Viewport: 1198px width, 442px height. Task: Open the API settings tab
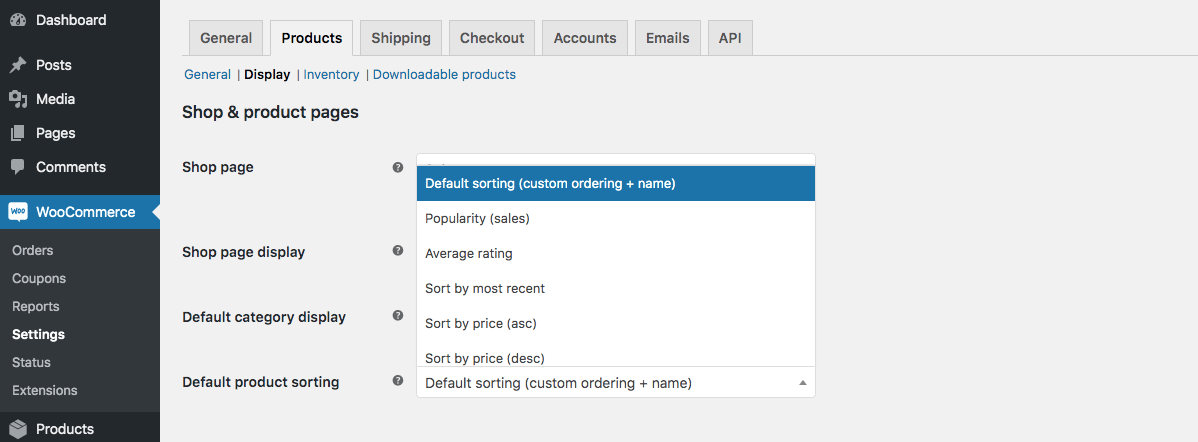tap(730, 38)
